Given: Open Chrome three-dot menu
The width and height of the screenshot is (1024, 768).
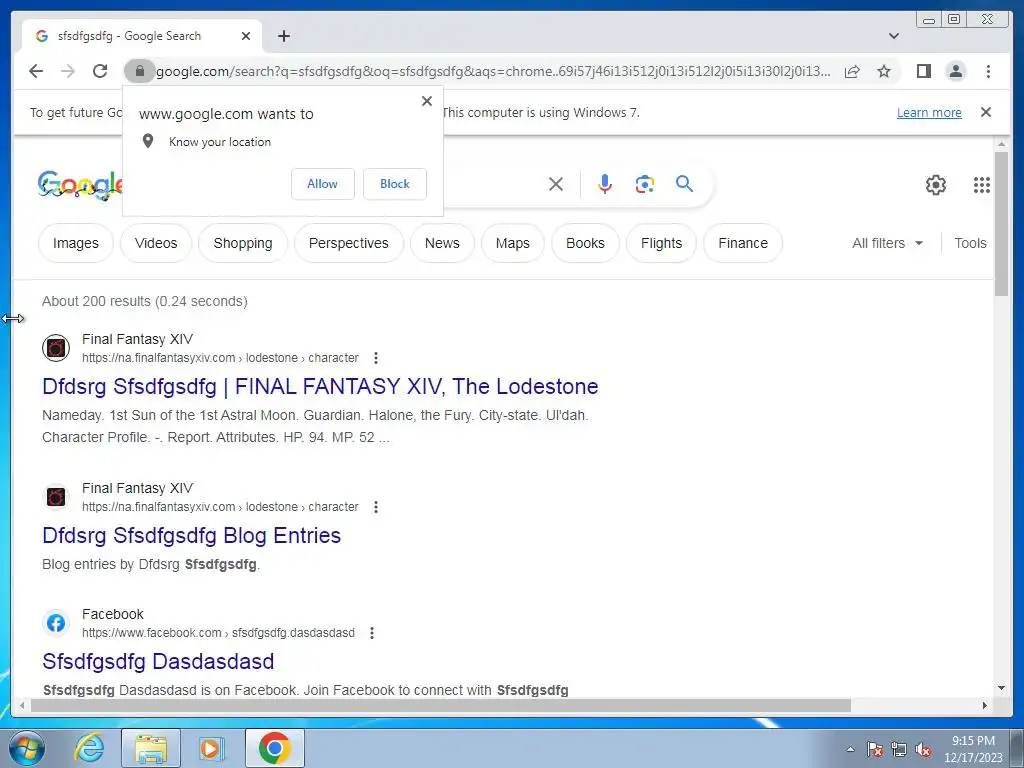Looking at the screenshot, I should [988, 71].
